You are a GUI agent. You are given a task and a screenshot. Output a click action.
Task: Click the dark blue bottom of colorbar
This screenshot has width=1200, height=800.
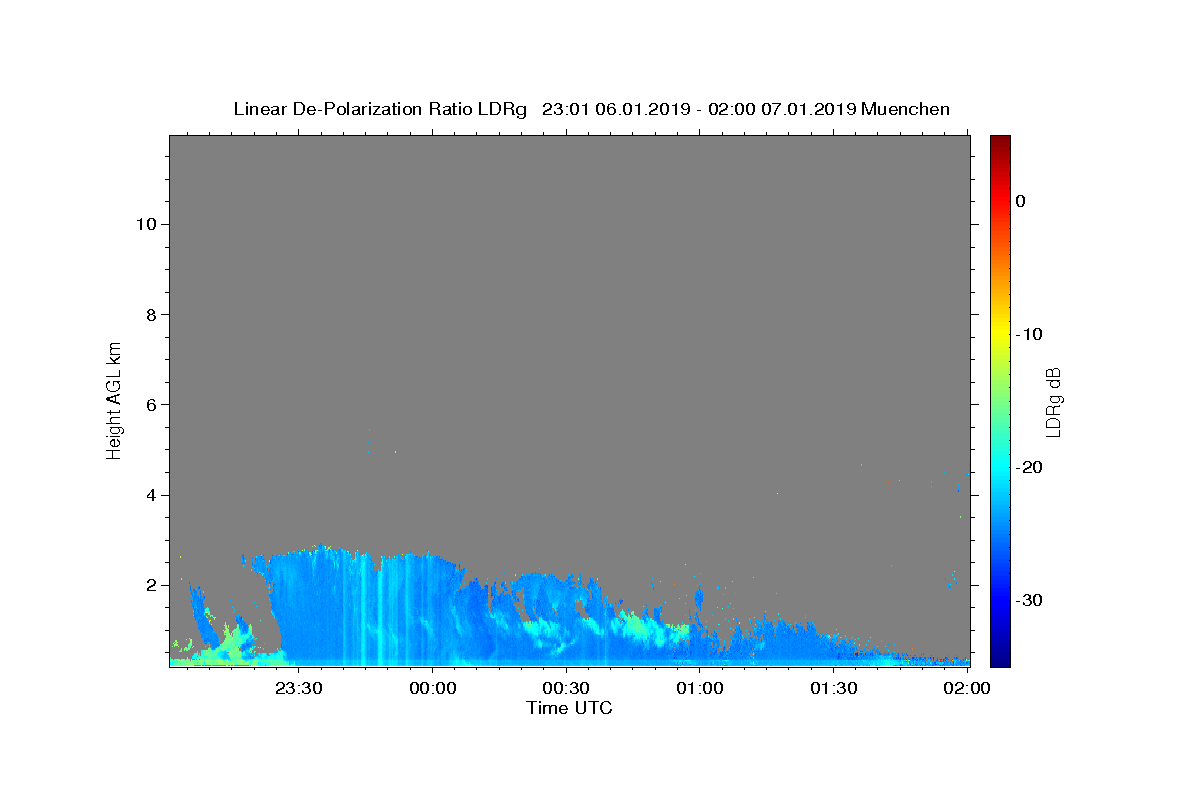pos(1000,658)
